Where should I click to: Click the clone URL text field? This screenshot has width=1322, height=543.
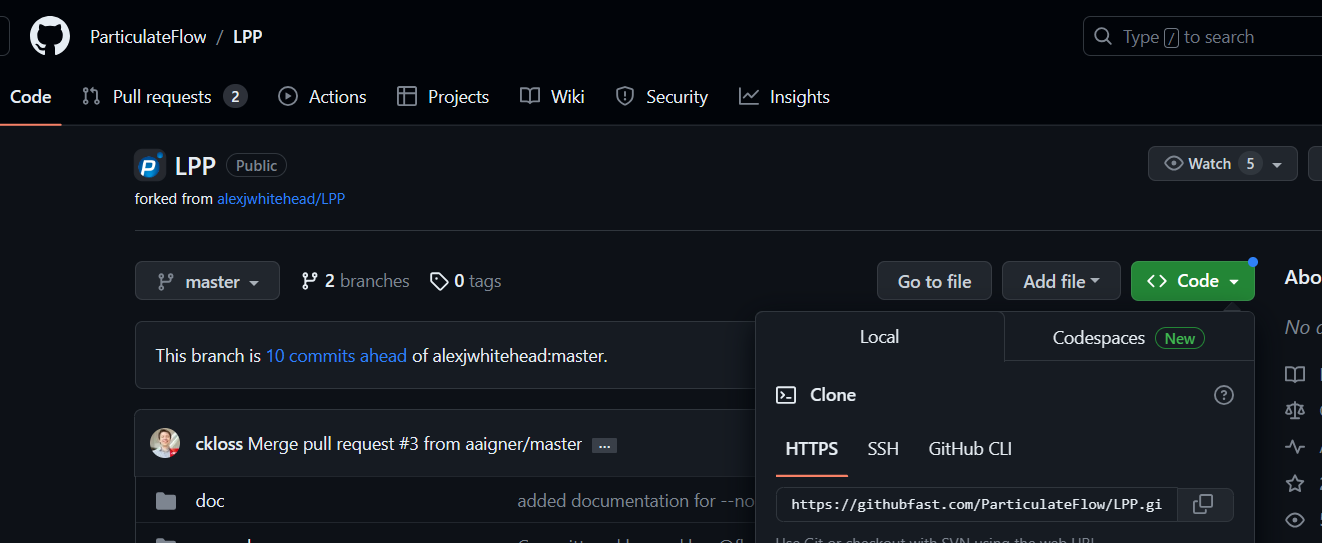pyautogui.click(x=977, y=504)
